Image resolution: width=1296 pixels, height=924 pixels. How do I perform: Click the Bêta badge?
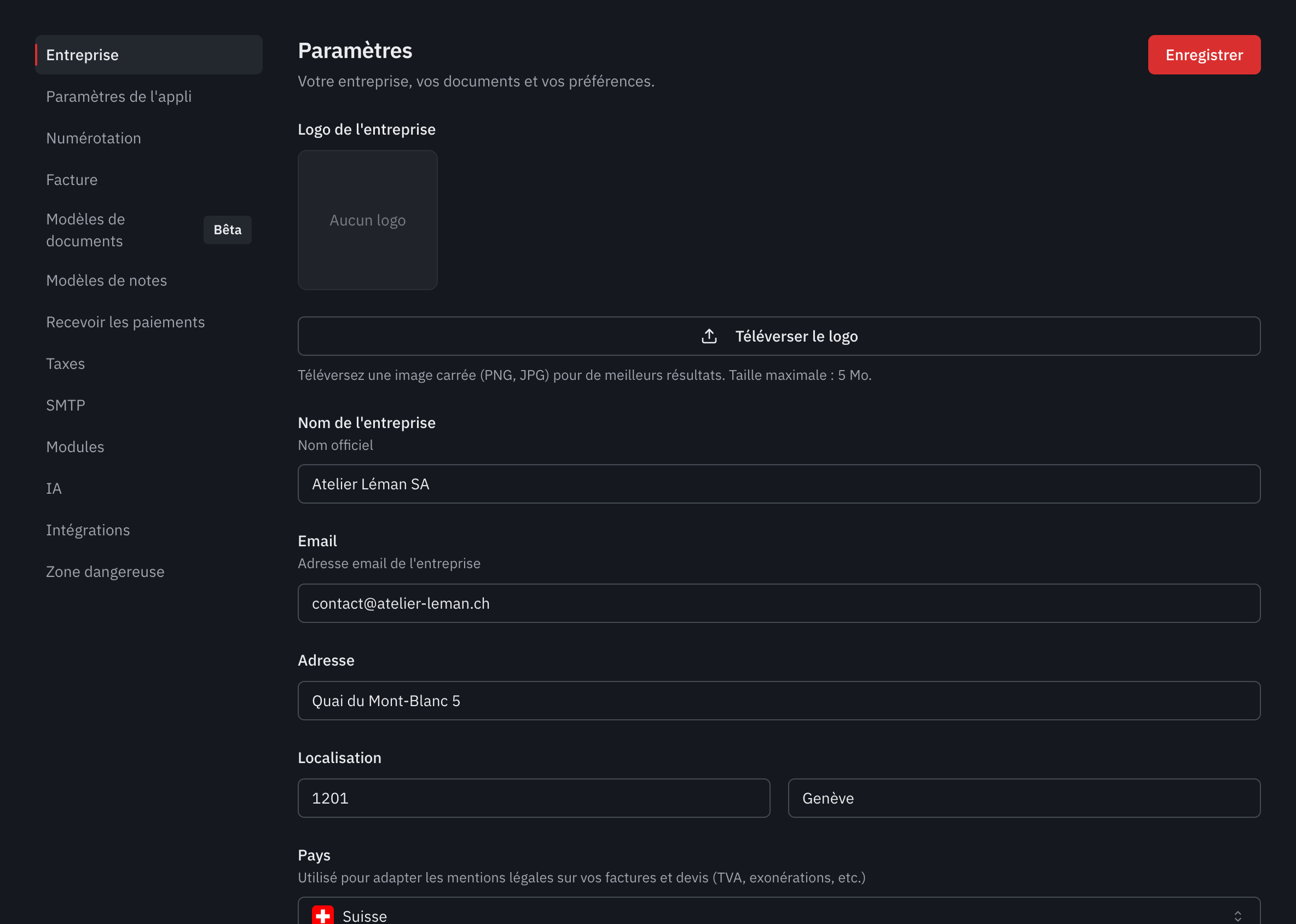228,230
